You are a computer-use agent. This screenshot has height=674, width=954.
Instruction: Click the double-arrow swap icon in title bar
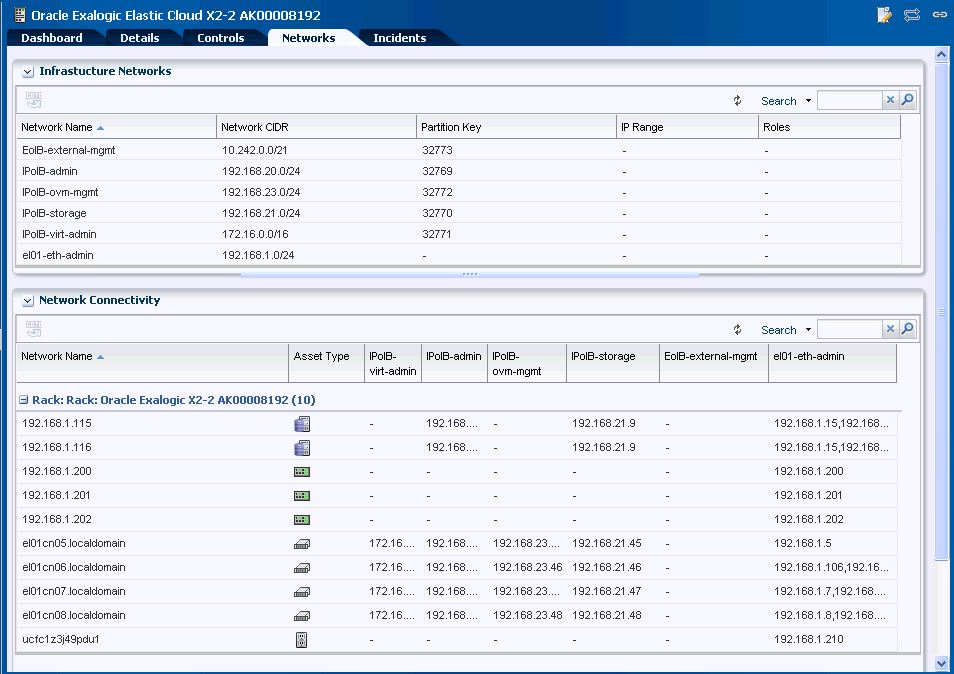click(911, 14)
